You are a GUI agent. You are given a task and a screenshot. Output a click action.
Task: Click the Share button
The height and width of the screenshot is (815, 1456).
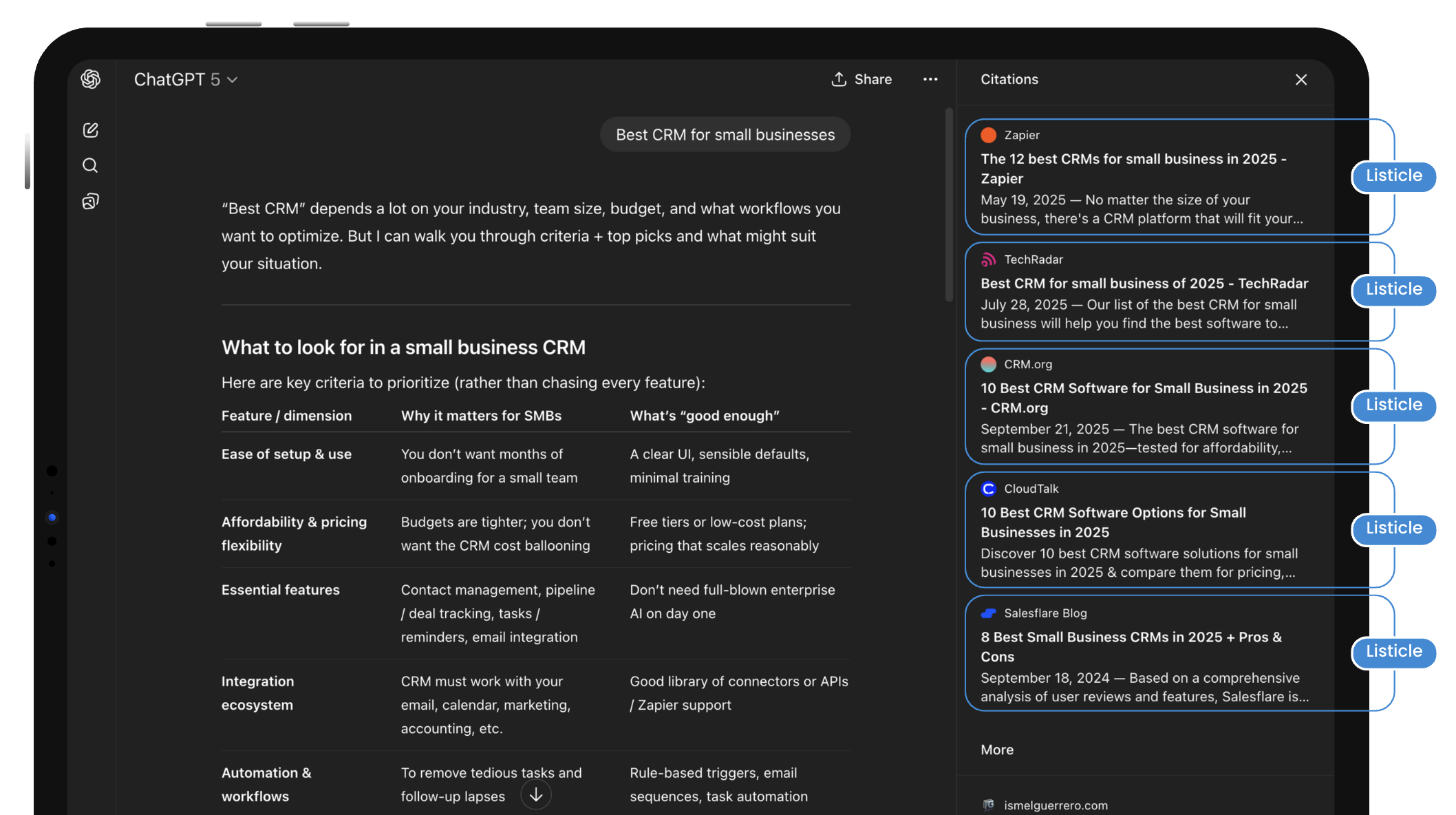pos(861,79)
